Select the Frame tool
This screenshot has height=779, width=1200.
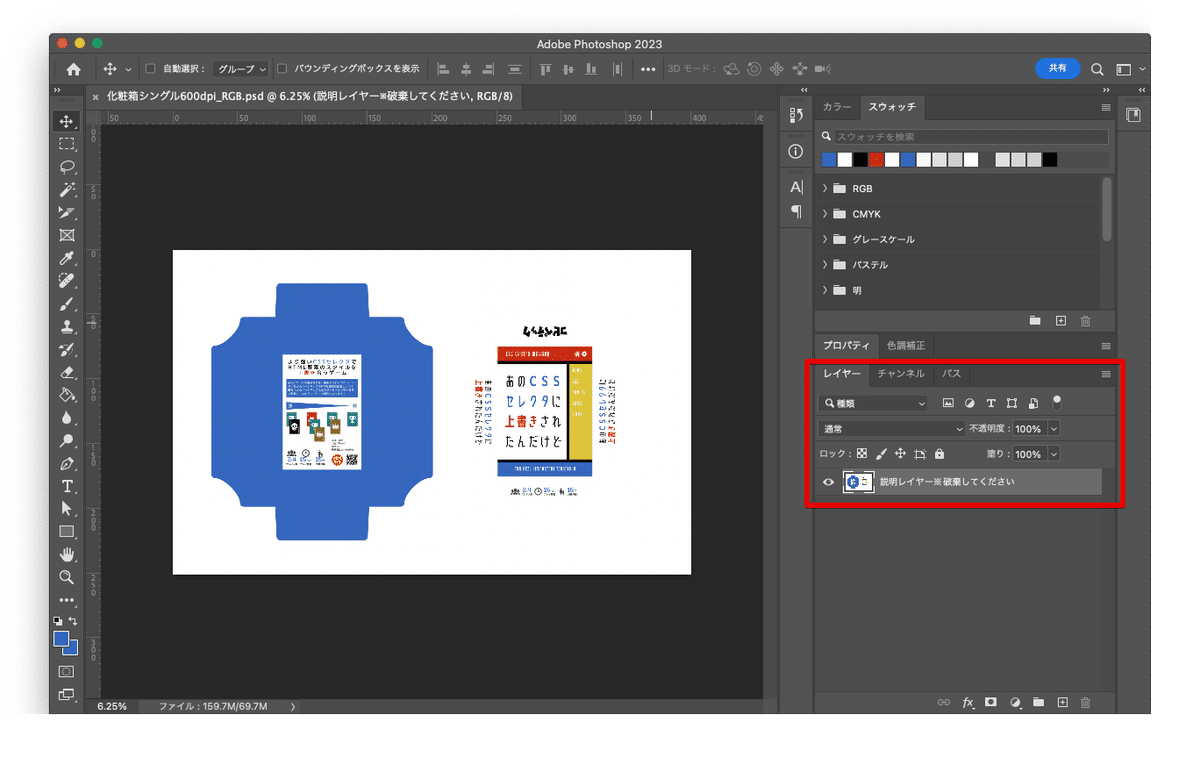(67, 236)
